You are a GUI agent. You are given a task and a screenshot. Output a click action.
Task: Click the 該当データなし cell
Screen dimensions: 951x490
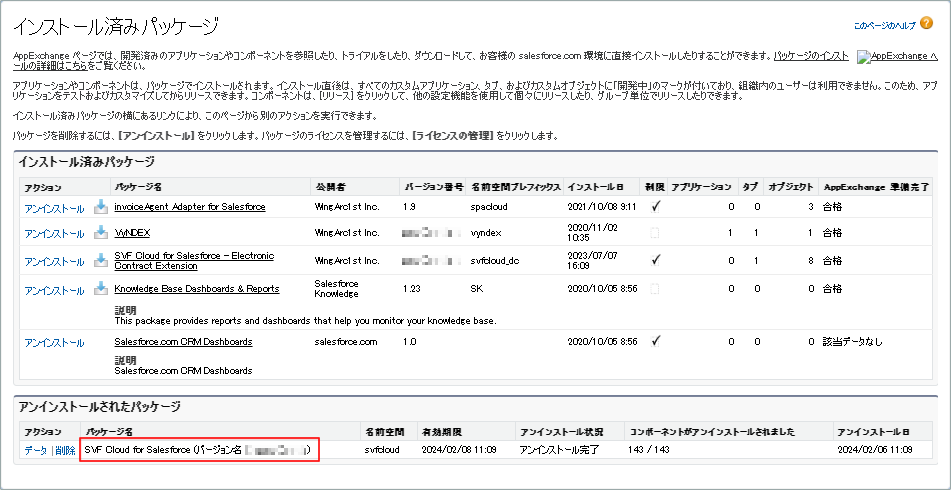[x=852, y=341]
